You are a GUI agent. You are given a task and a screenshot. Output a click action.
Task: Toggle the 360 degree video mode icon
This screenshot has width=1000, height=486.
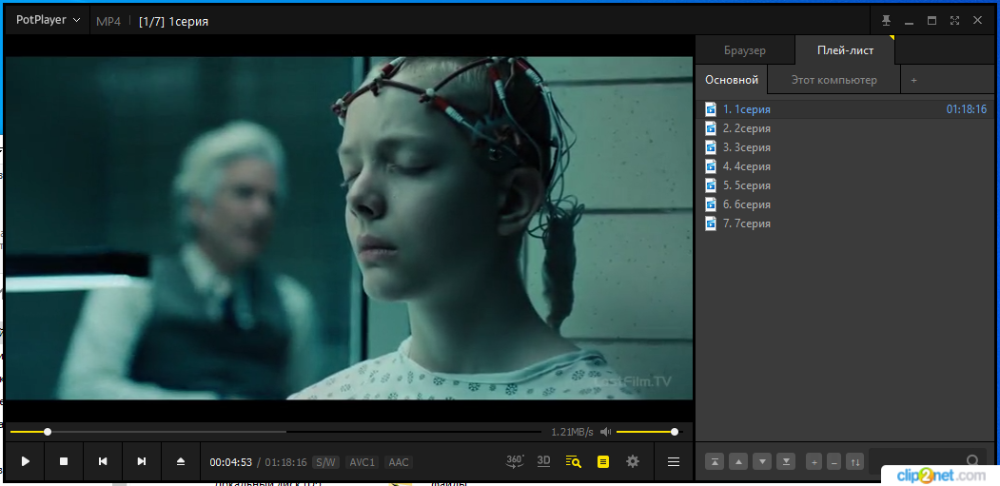[x=515, y=461]
